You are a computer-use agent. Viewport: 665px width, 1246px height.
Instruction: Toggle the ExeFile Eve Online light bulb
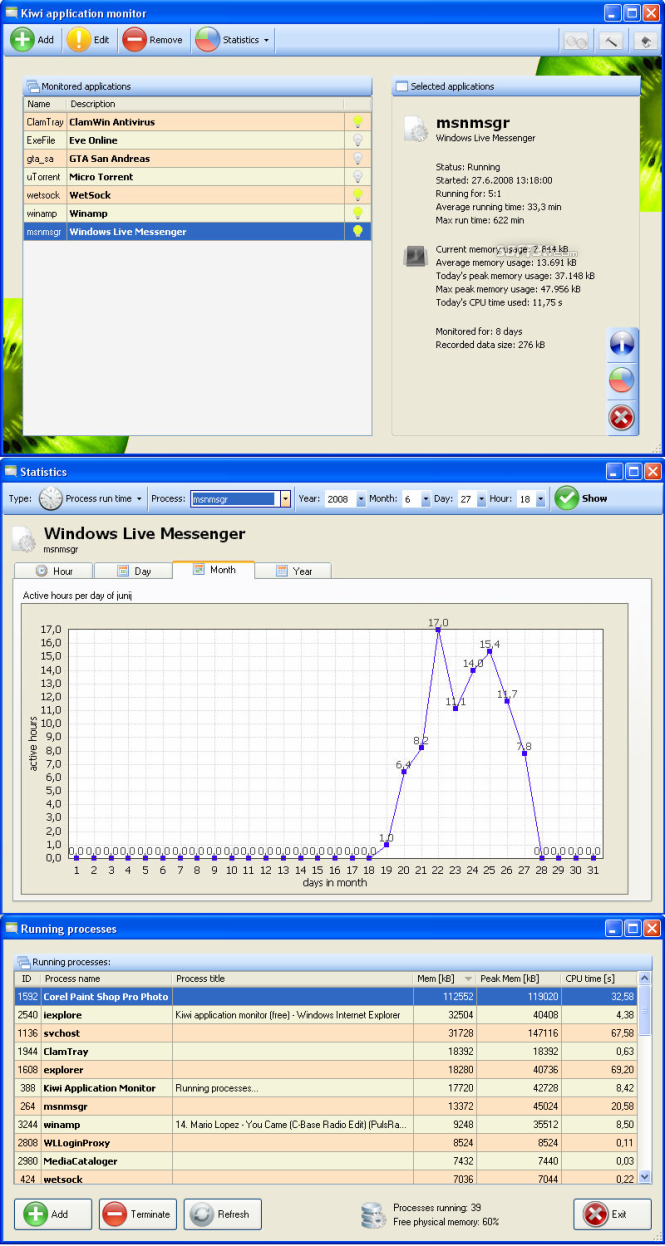356,140
